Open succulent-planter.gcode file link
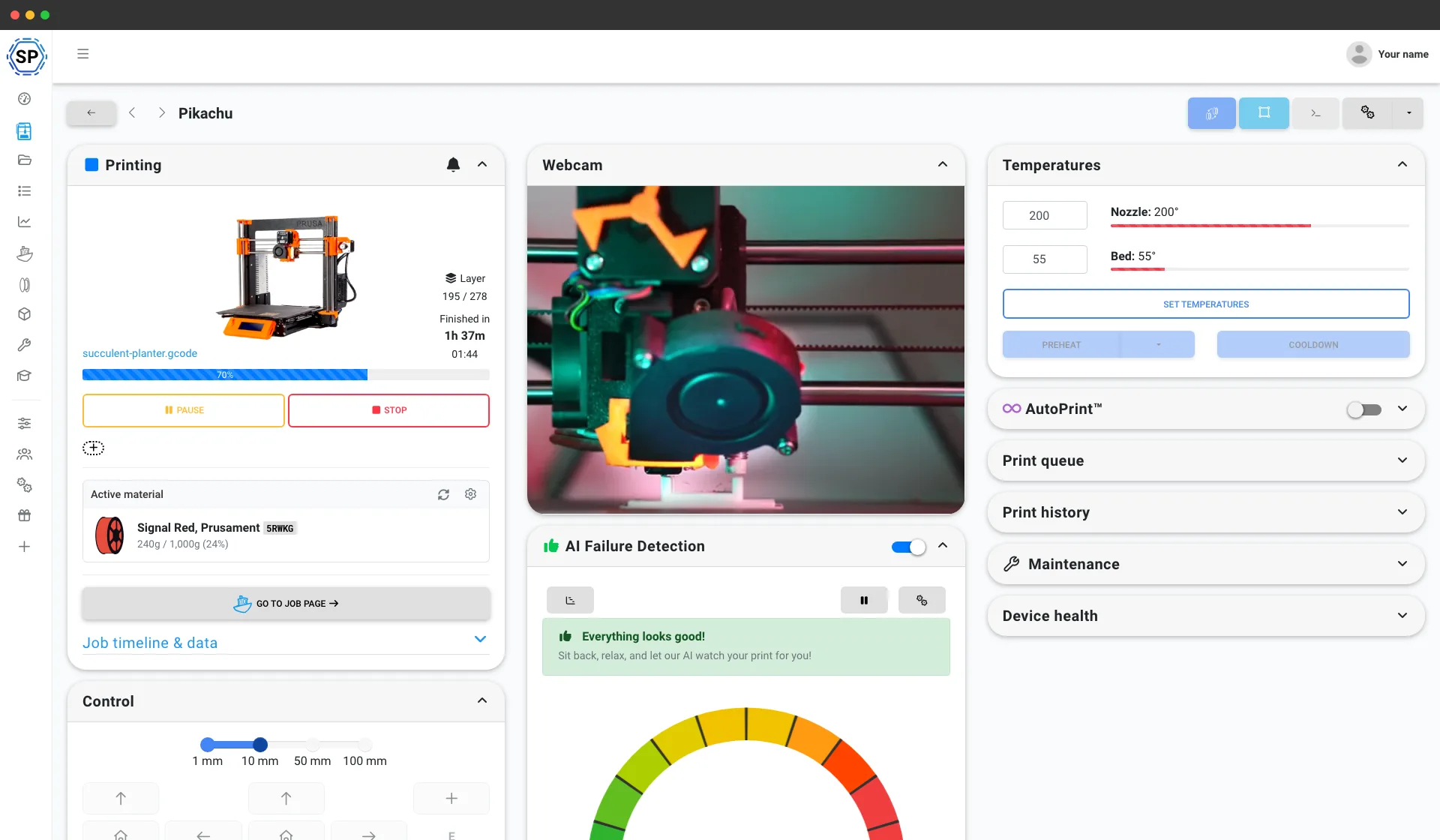1440x840 pixels. 139,353
